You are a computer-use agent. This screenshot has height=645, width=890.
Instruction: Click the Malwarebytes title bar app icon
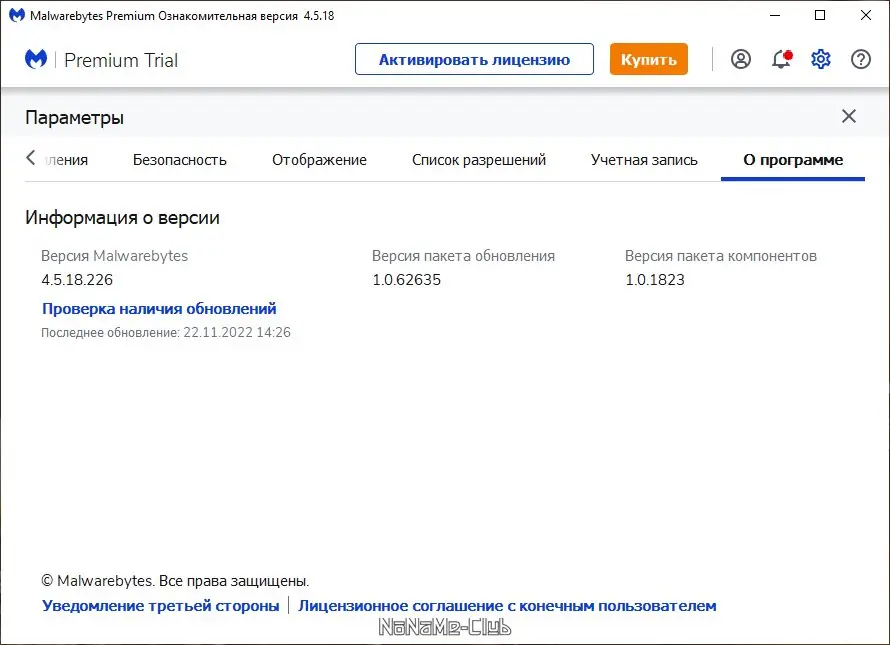tap(16, 15)
